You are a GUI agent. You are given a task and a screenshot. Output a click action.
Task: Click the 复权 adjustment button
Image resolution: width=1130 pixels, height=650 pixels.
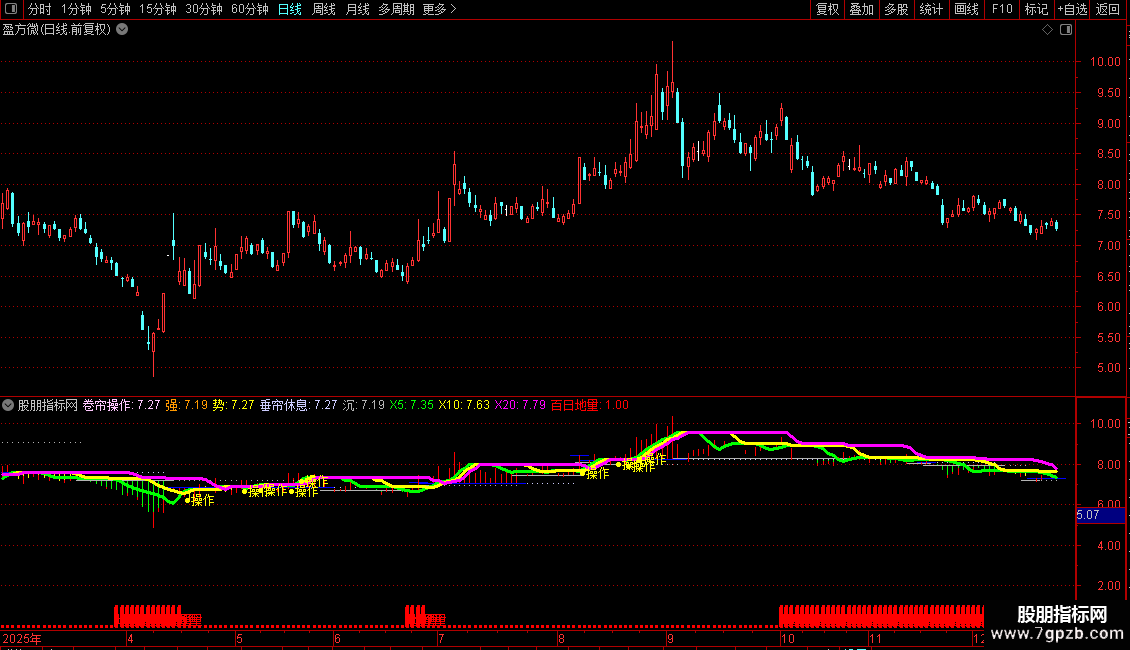point(827,9)
